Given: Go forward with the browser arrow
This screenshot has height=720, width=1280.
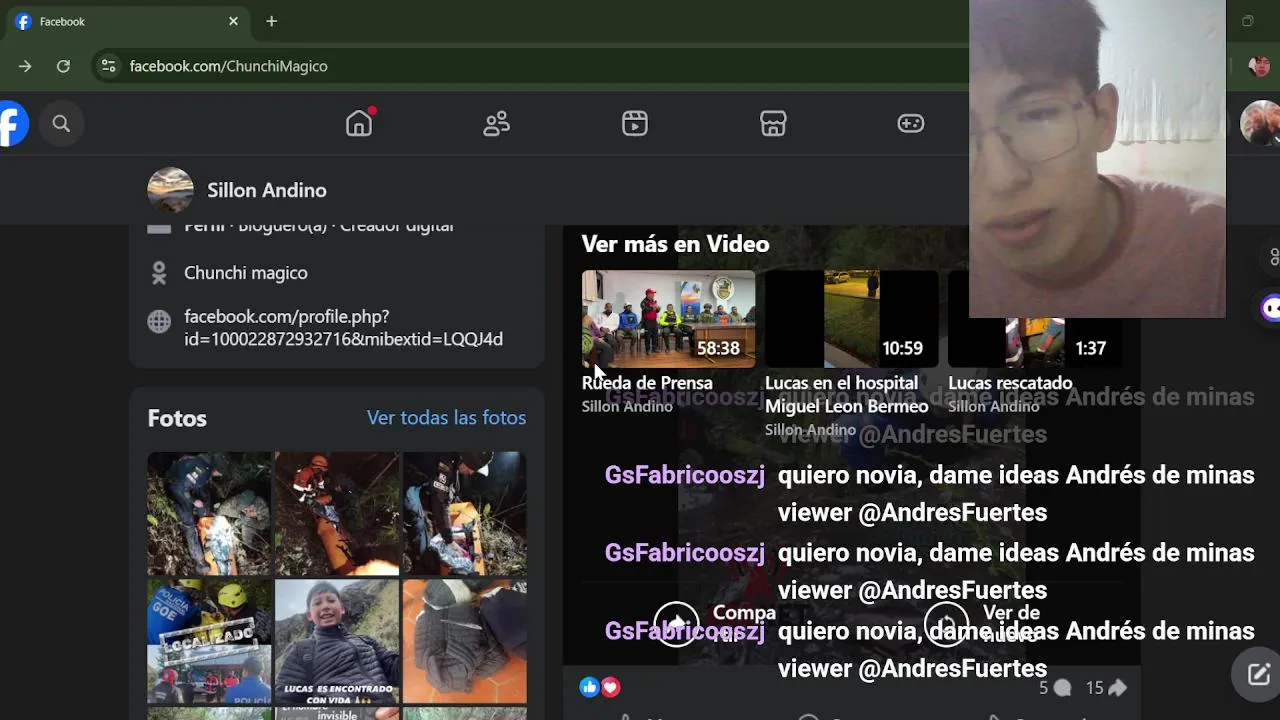Looking at the screenshot, I should 25,66.
